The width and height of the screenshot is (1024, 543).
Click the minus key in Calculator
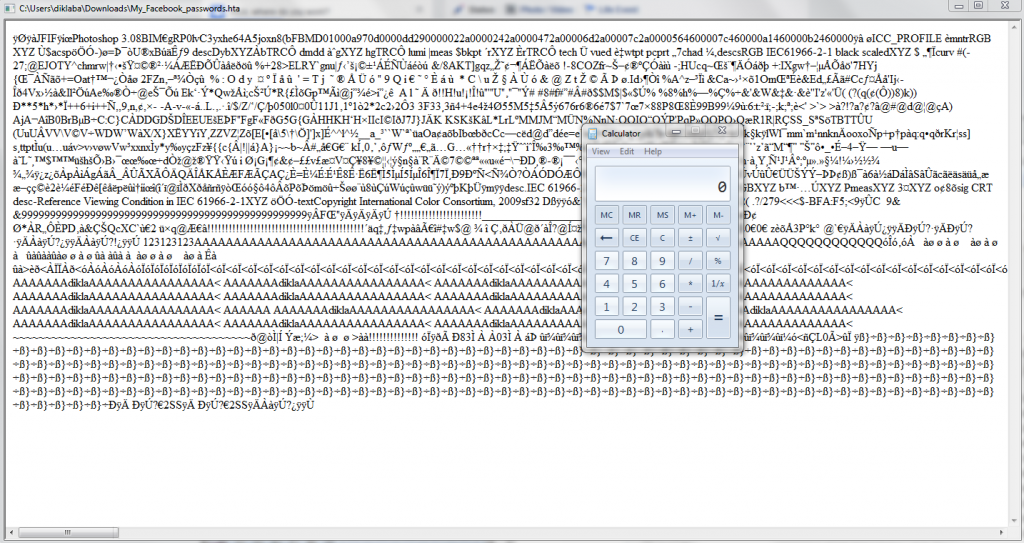(x=690, y=306)
